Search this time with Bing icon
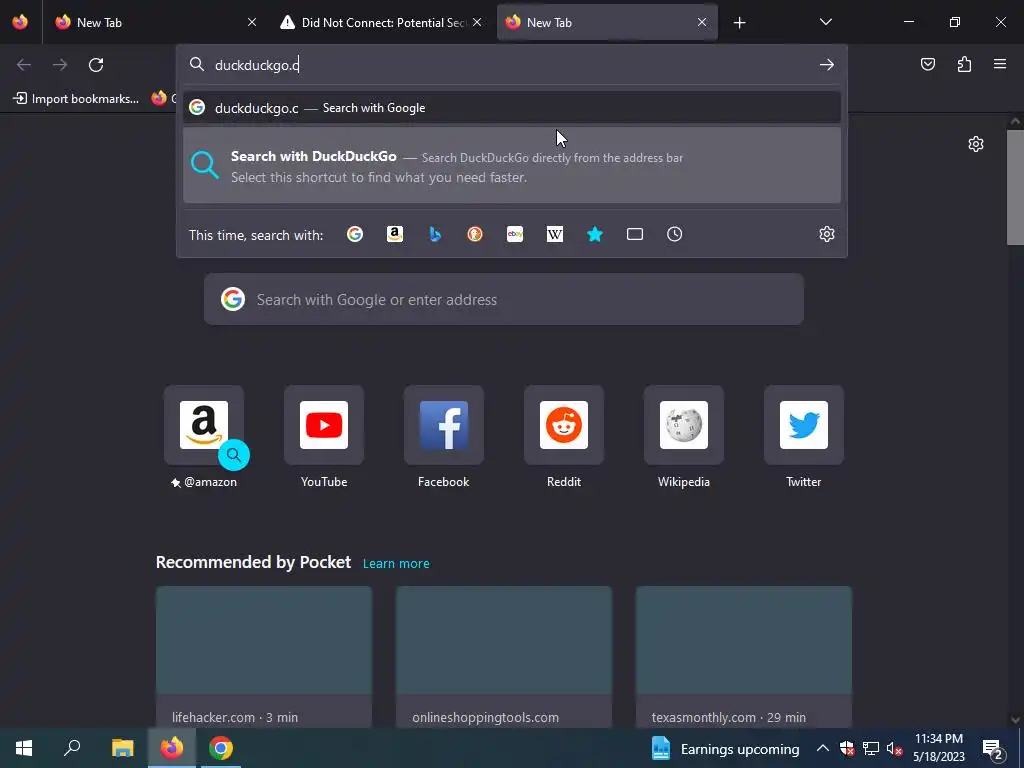This screenshot has width=1024, height=768. click(435, 234)
